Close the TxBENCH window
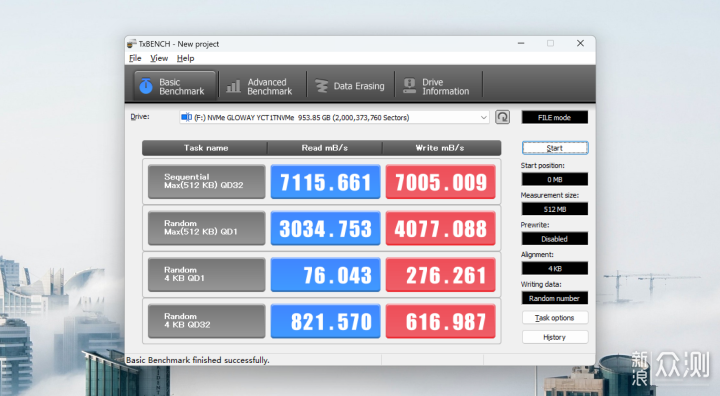This screenshot has height=396, width=720. (x=580, y=43)
